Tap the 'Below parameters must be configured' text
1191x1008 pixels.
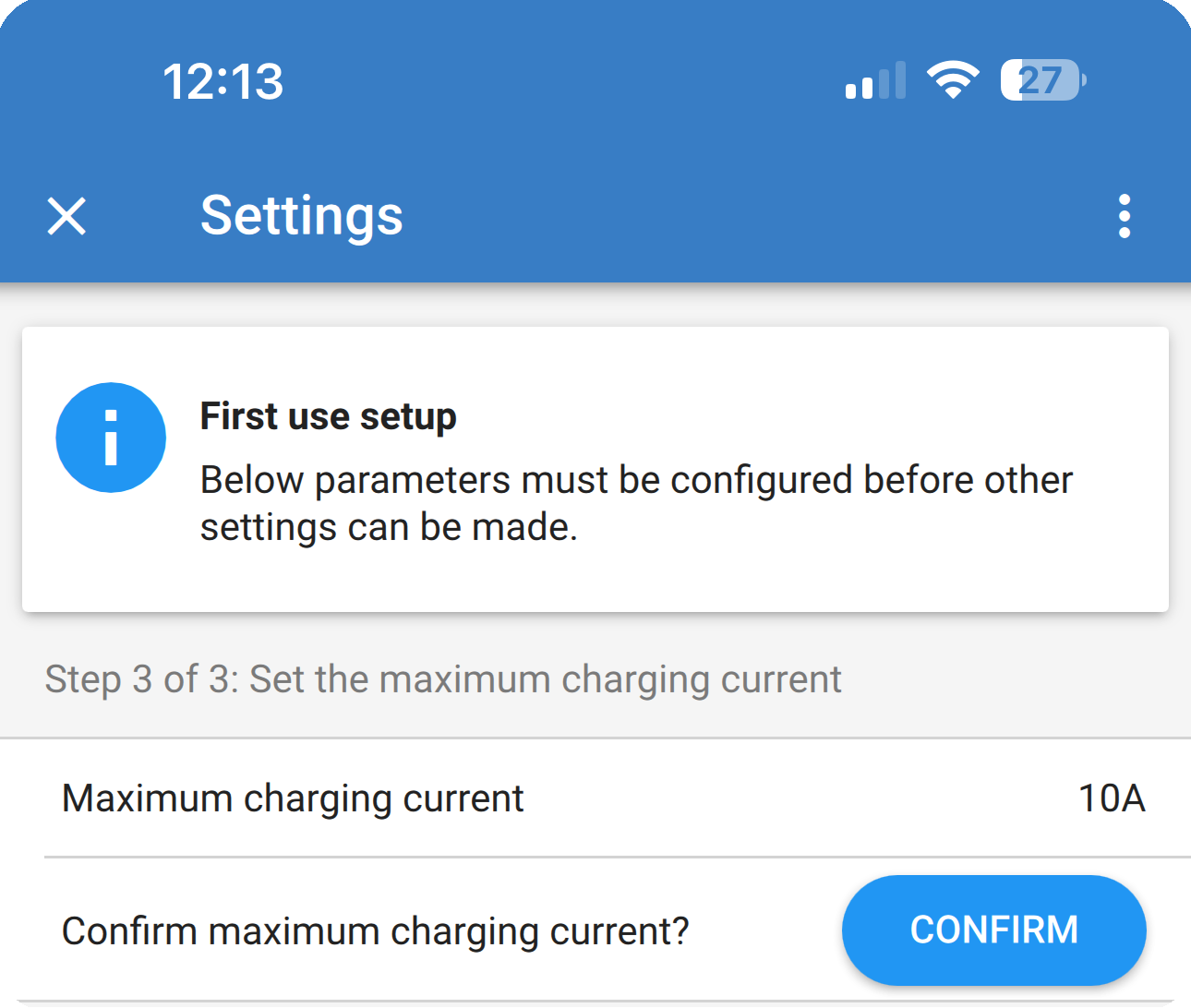(x=636, y=480)
